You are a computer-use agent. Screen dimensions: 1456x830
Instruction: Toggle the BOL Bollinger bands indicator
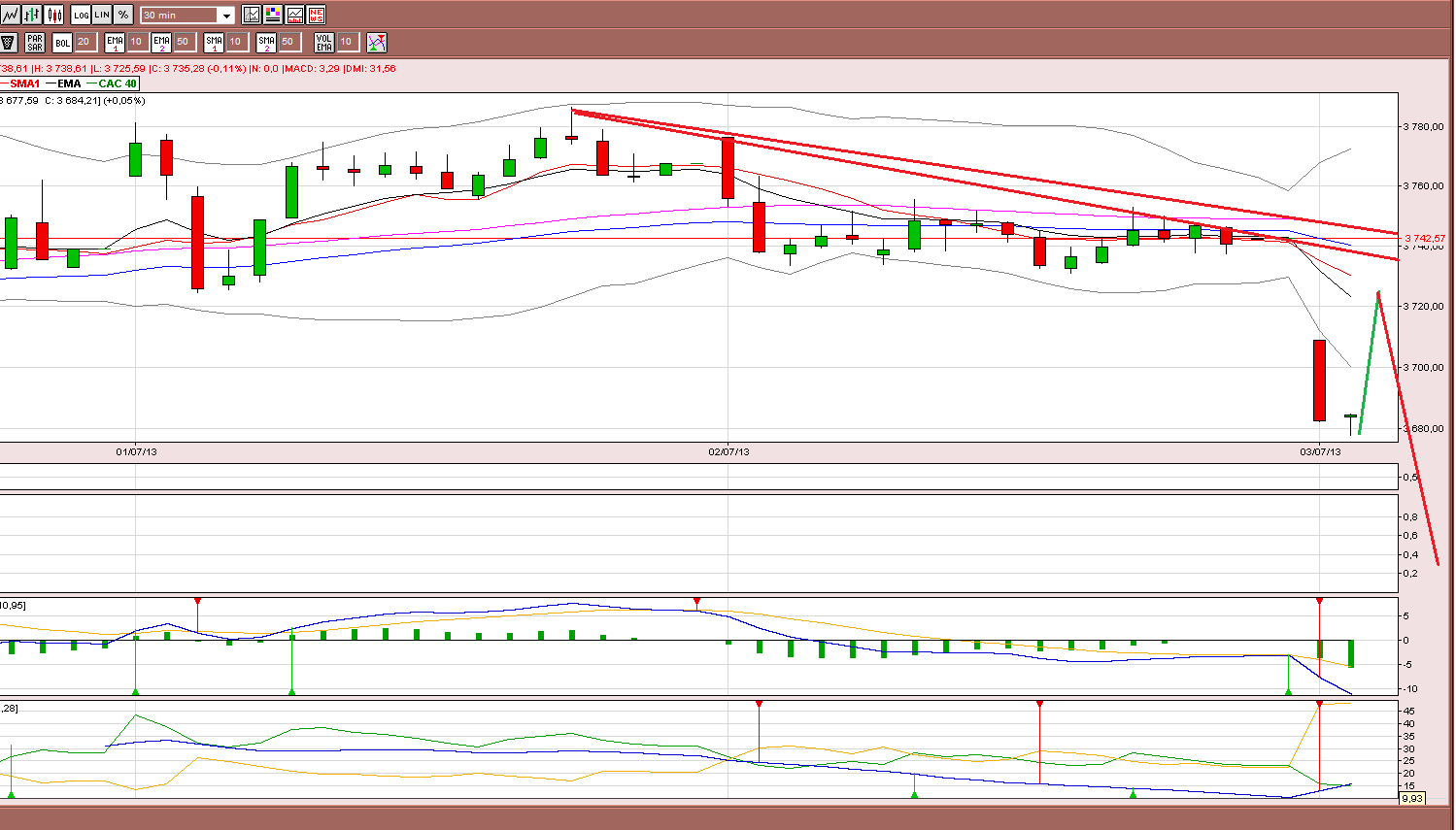click(x=62, y=43)
